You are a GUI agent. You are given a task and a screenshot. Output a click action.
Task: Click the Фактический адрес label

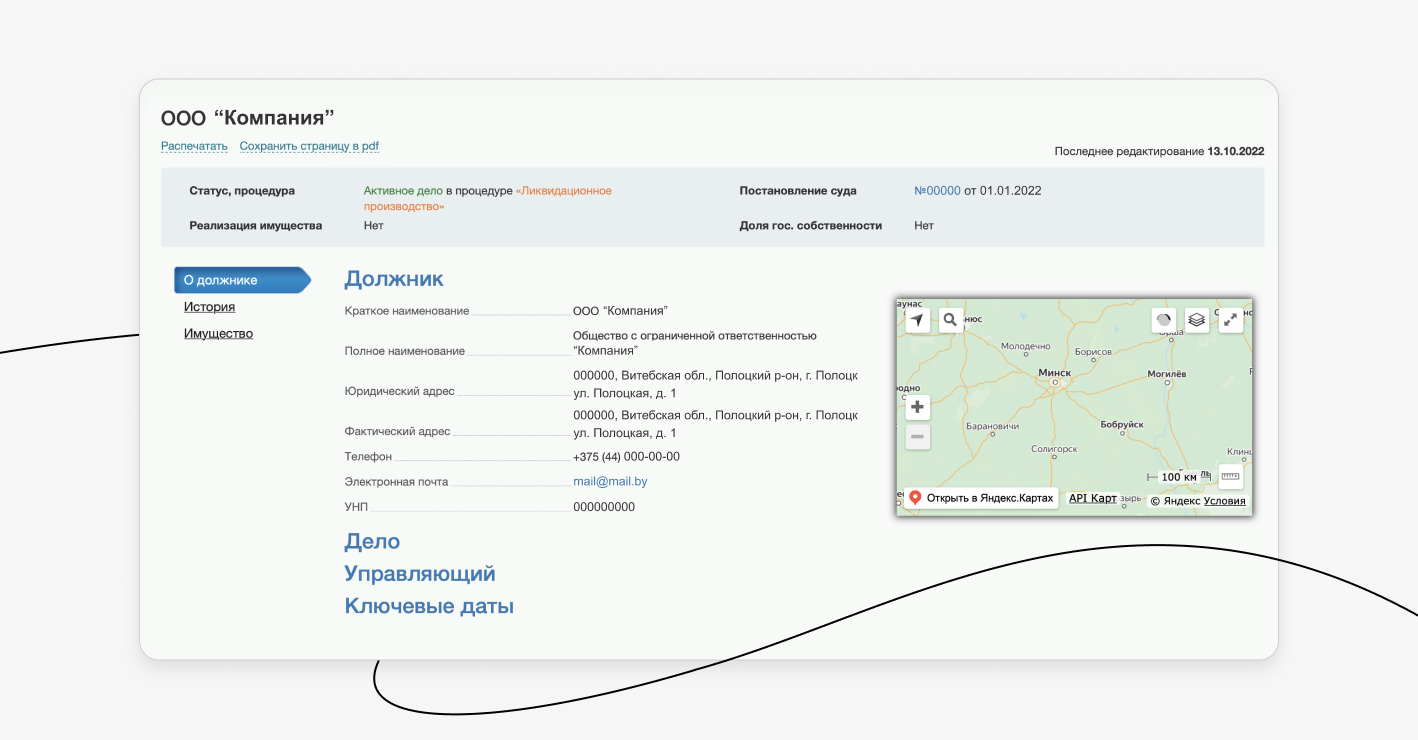(x=397, y=432)
